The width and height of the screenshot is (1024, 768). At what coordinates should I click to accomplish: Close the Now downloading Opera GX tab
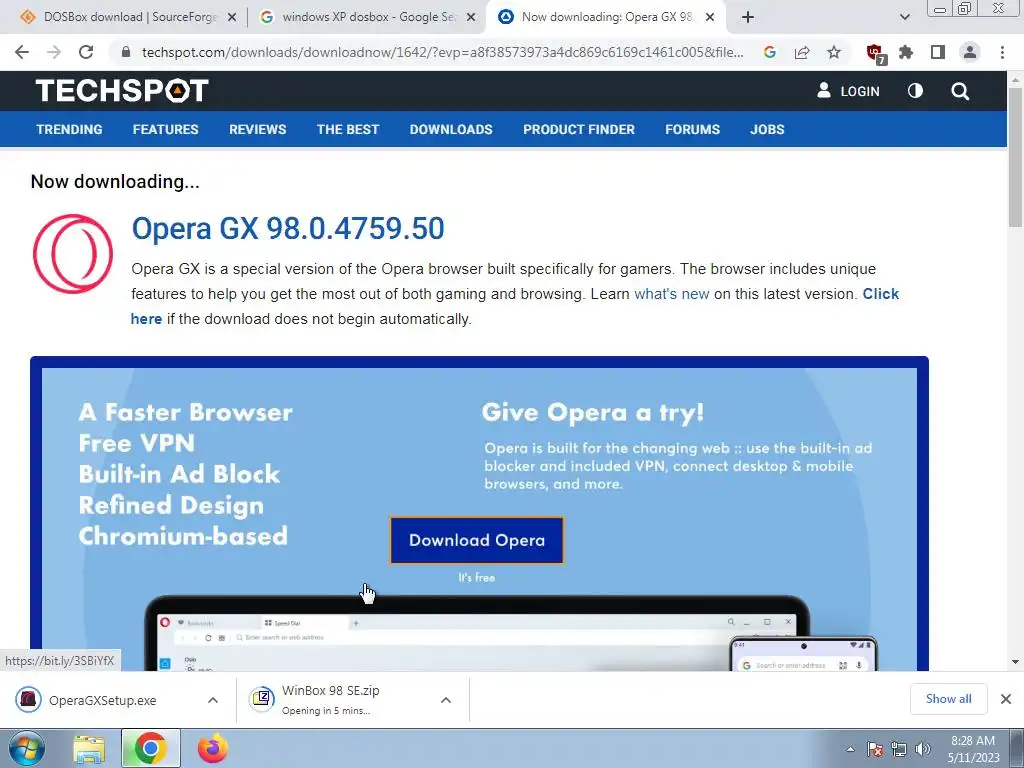711,18
